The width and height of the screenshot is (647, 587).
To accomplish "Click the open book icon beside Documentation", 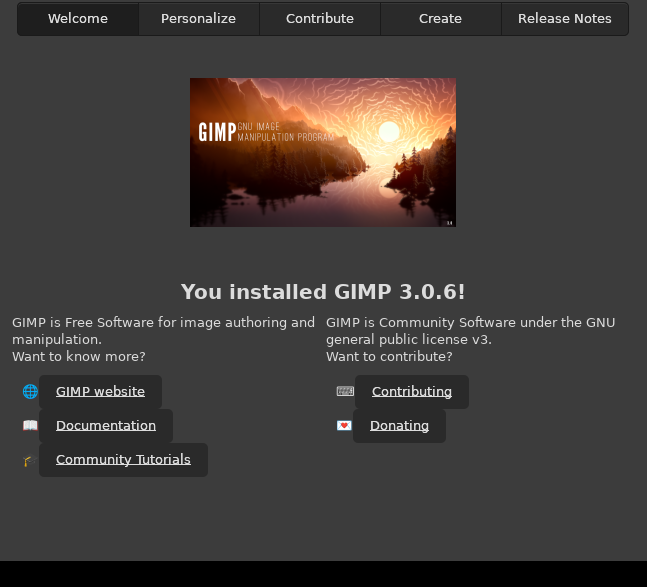I will [30, 425].
